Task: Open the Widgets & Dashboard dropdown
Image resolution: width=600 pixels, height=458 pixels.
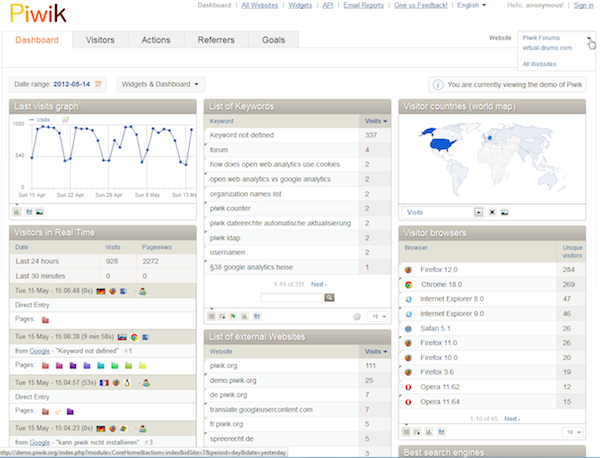Action: click(x=161, y=85)
